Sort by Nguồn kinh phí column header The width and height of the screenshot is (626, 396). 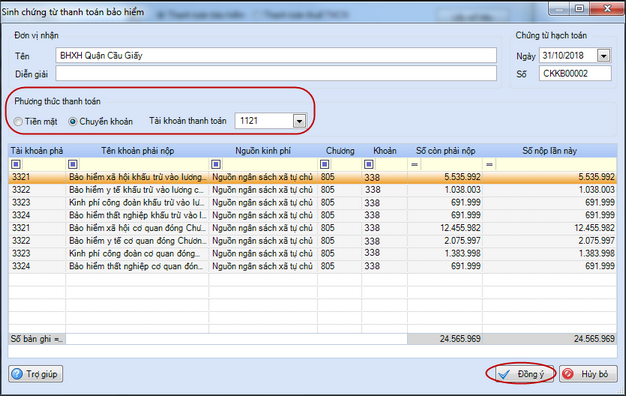[263, 151]
